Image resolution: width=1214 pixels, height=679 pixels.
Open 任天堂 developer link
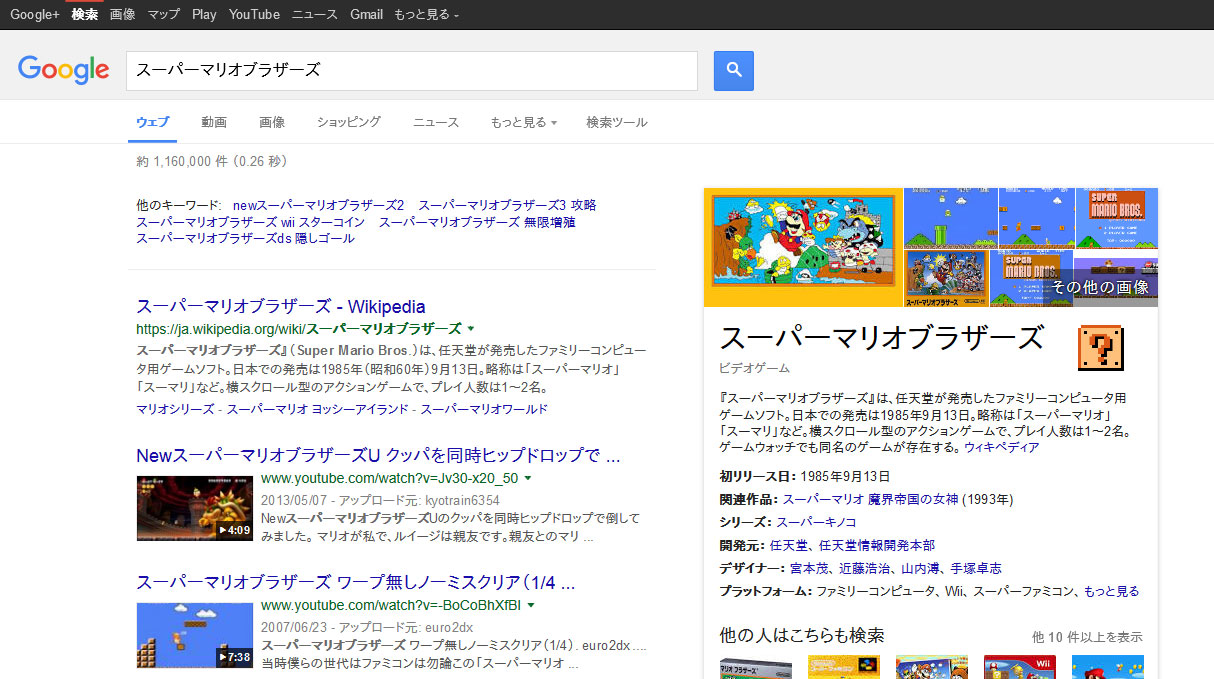click(788, 545)
